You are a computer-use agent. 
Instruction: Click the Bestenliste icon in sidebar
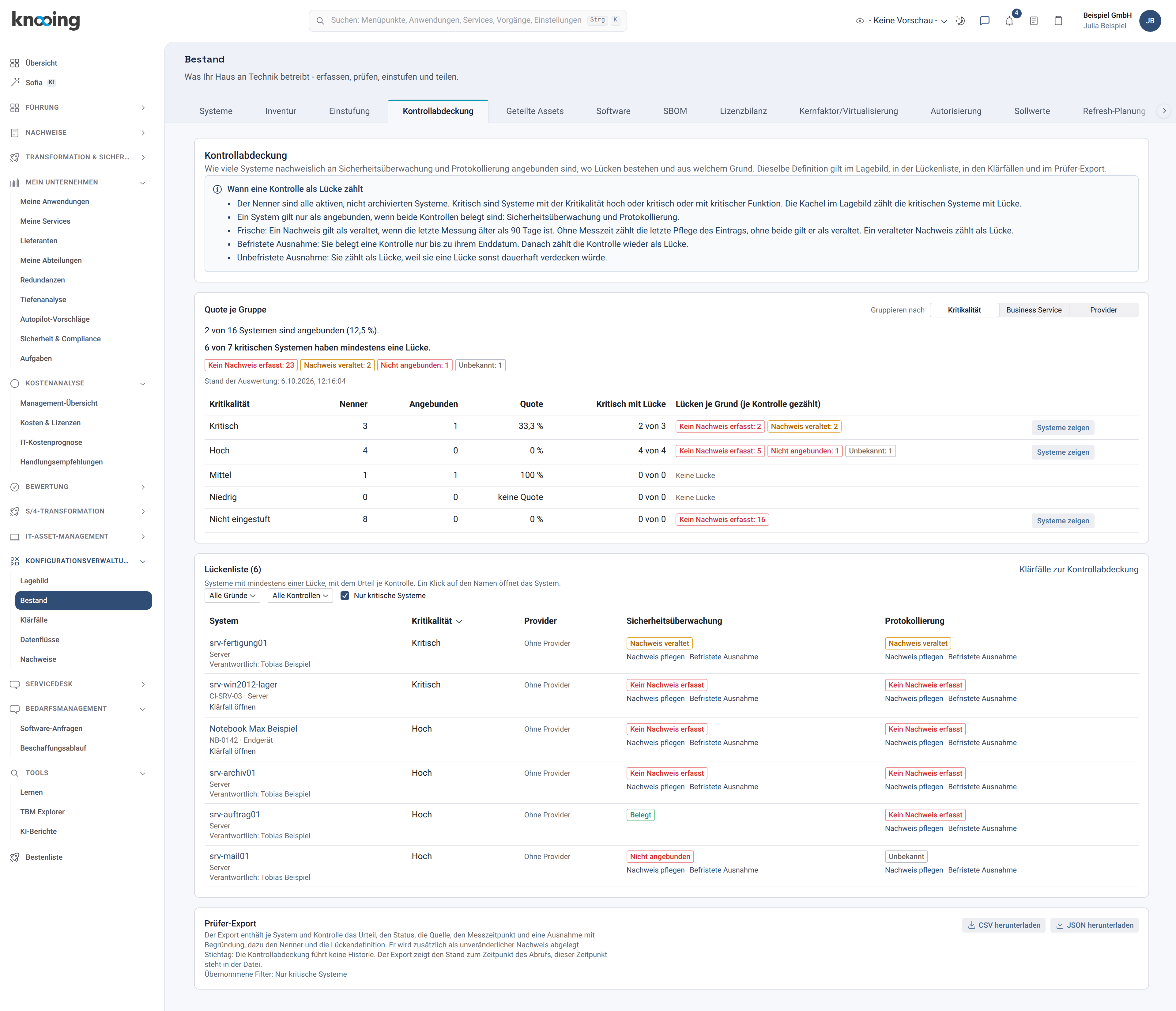click(x=15, y=857)
